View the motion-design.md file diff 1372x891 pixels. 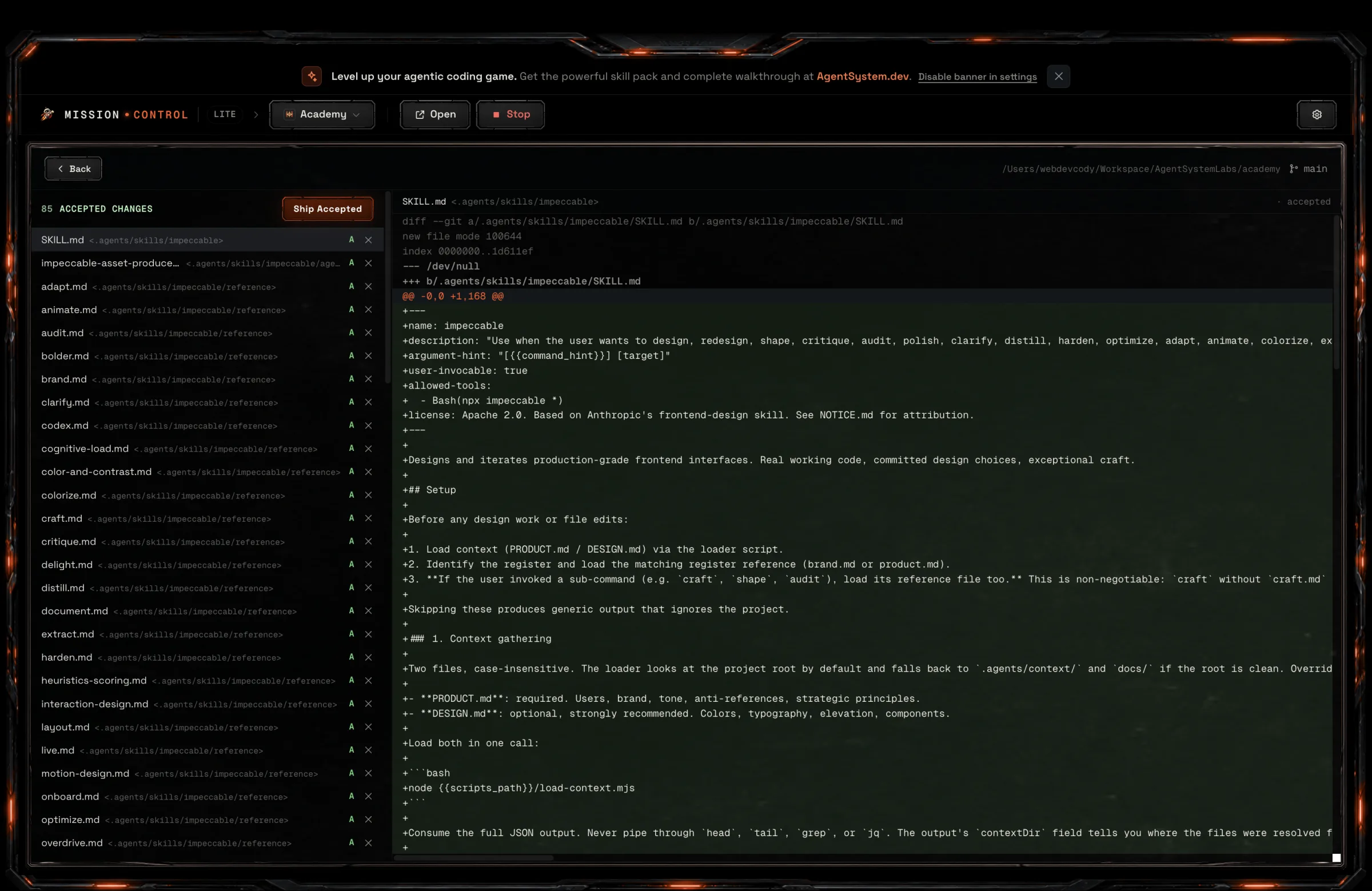tap(208, 773)
